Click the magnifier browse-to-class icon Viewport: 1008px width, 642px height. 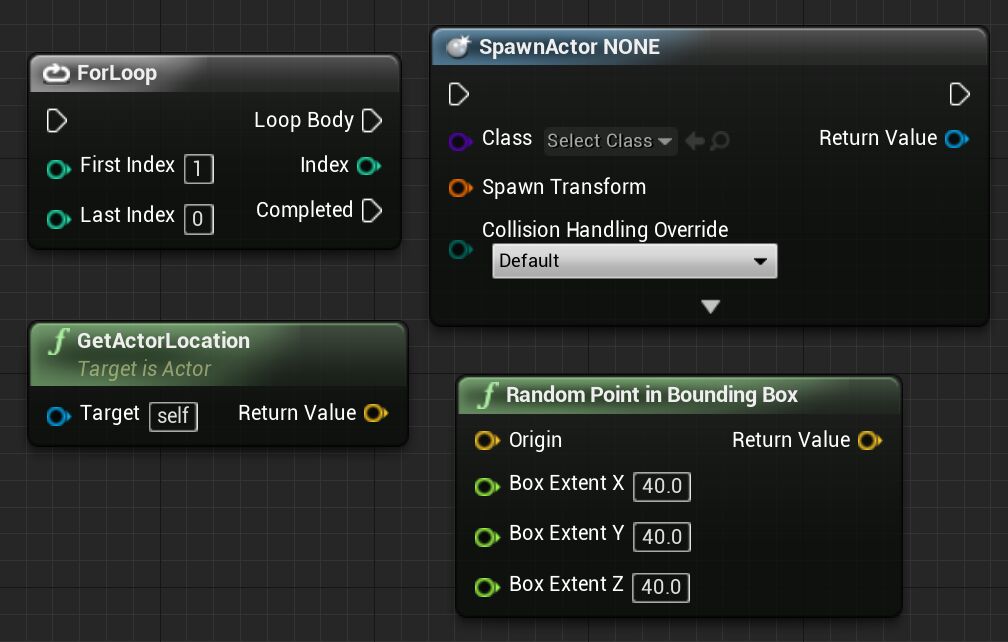[719, 141]
